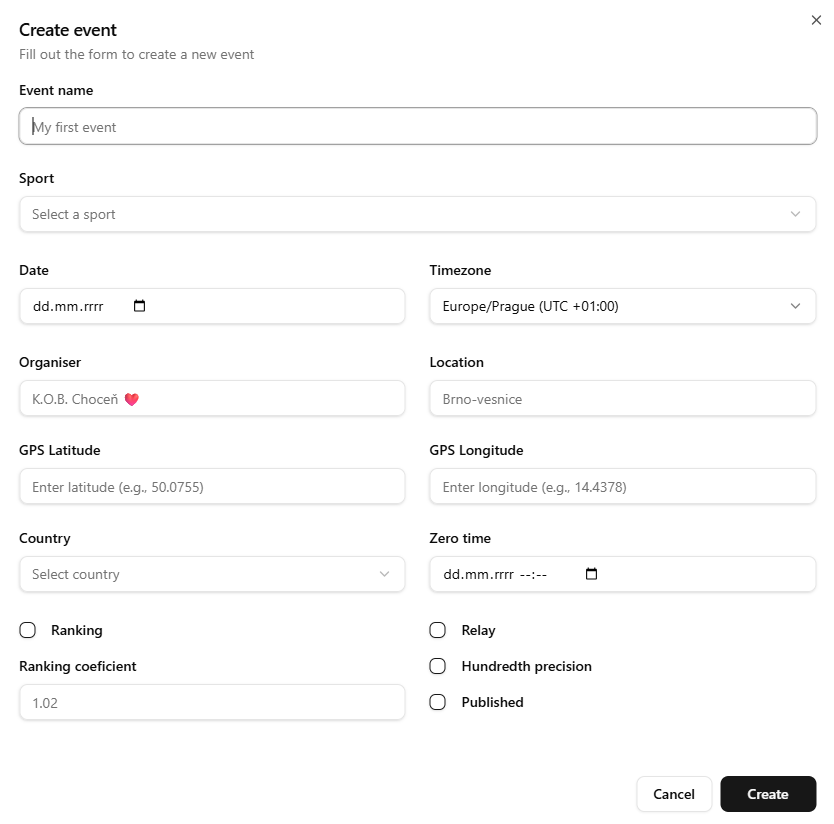Click the Event name input field
The image size is (834, 824).
click(x=417, y=126)
